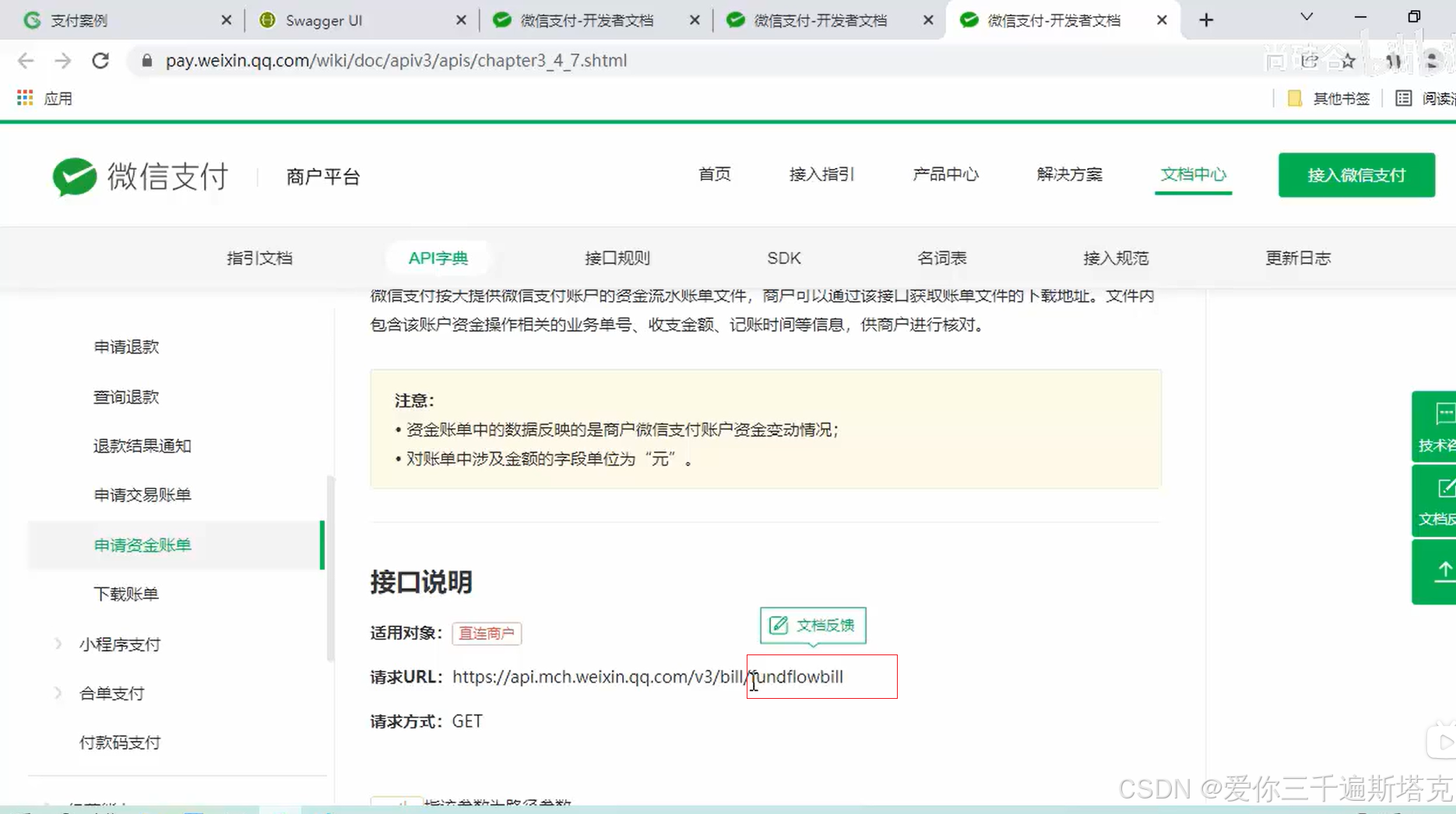The height and width of the screenshot is (814, 1456).
Task: Expand the 合单支付 tree section
Action: click(58, 693)
